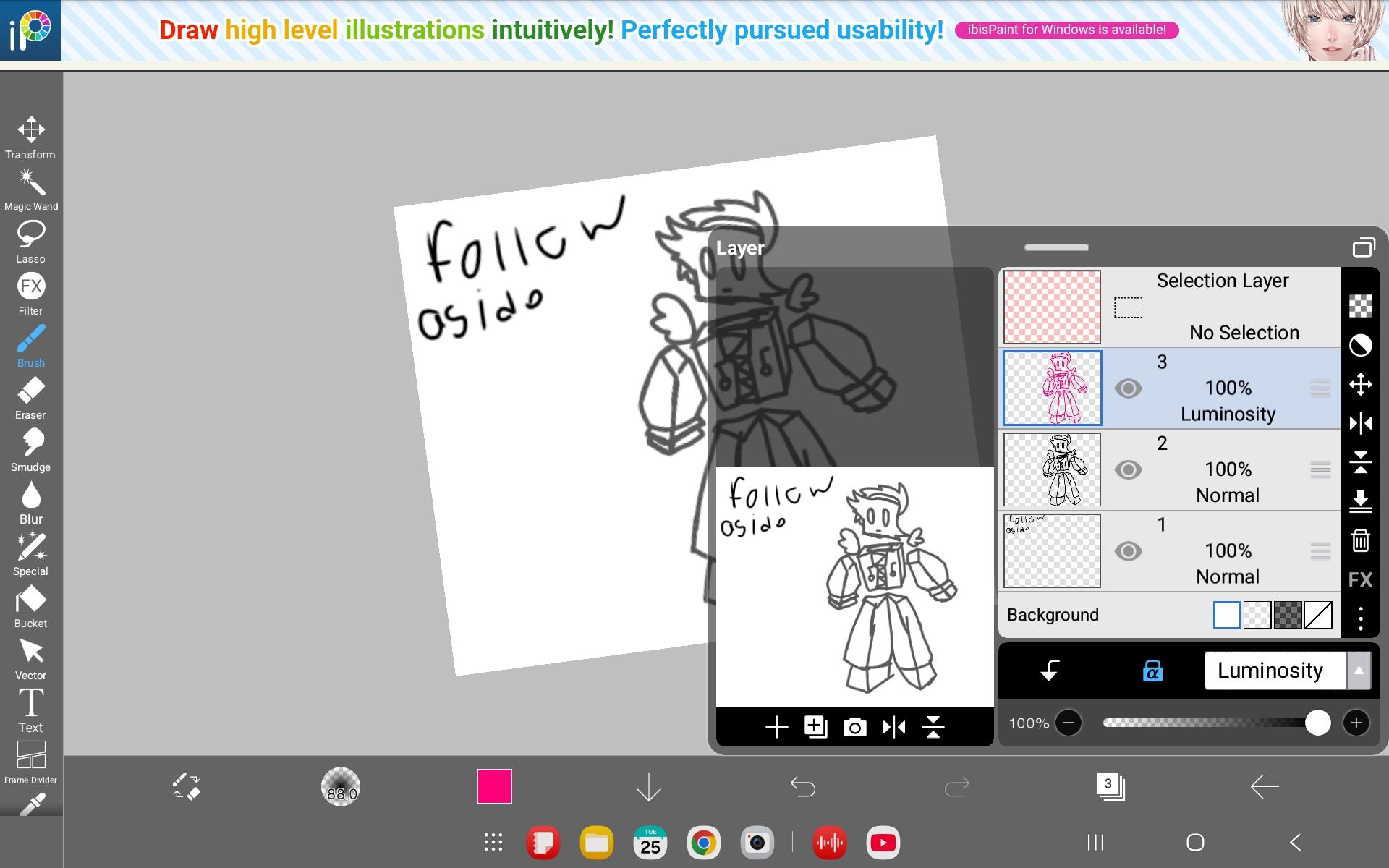Select layer 1 row
Screen dimensions: 1389x868
[1171, 551]
